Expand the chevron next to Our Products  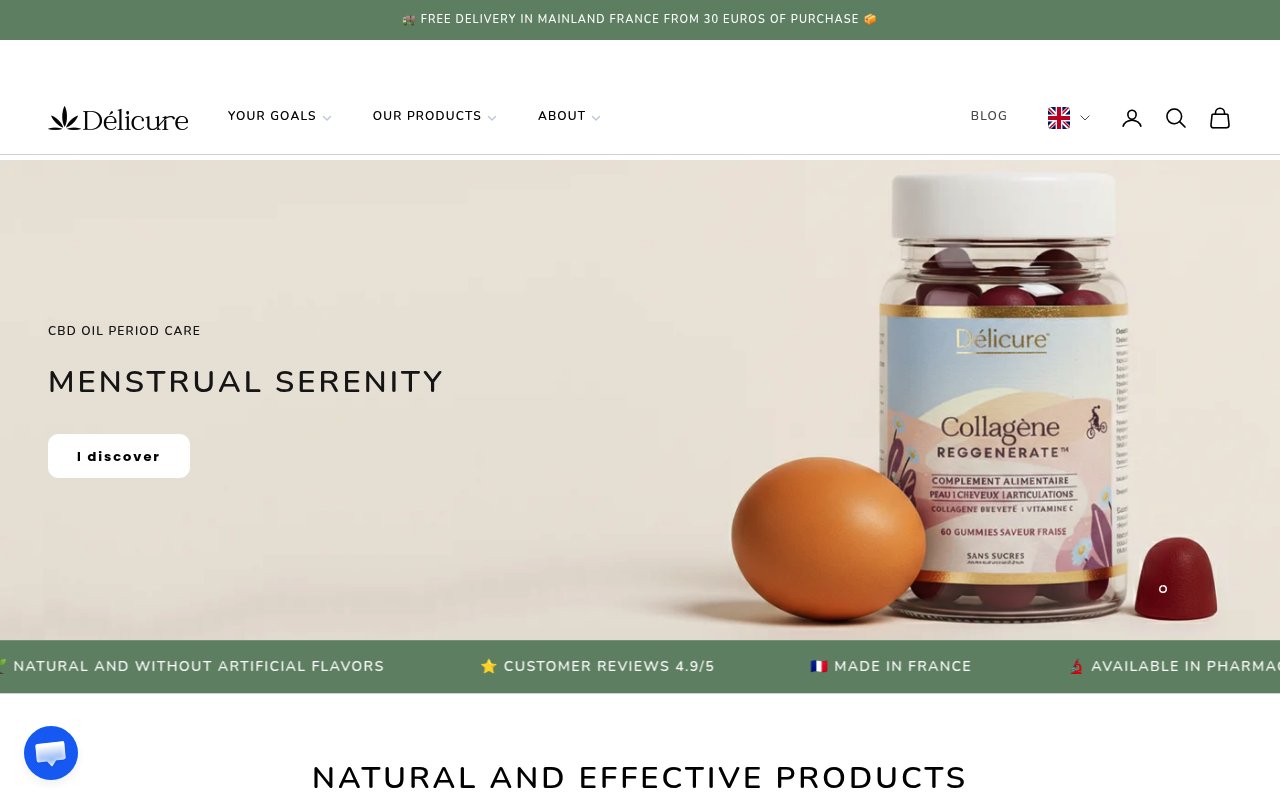[x=492, y=118]
